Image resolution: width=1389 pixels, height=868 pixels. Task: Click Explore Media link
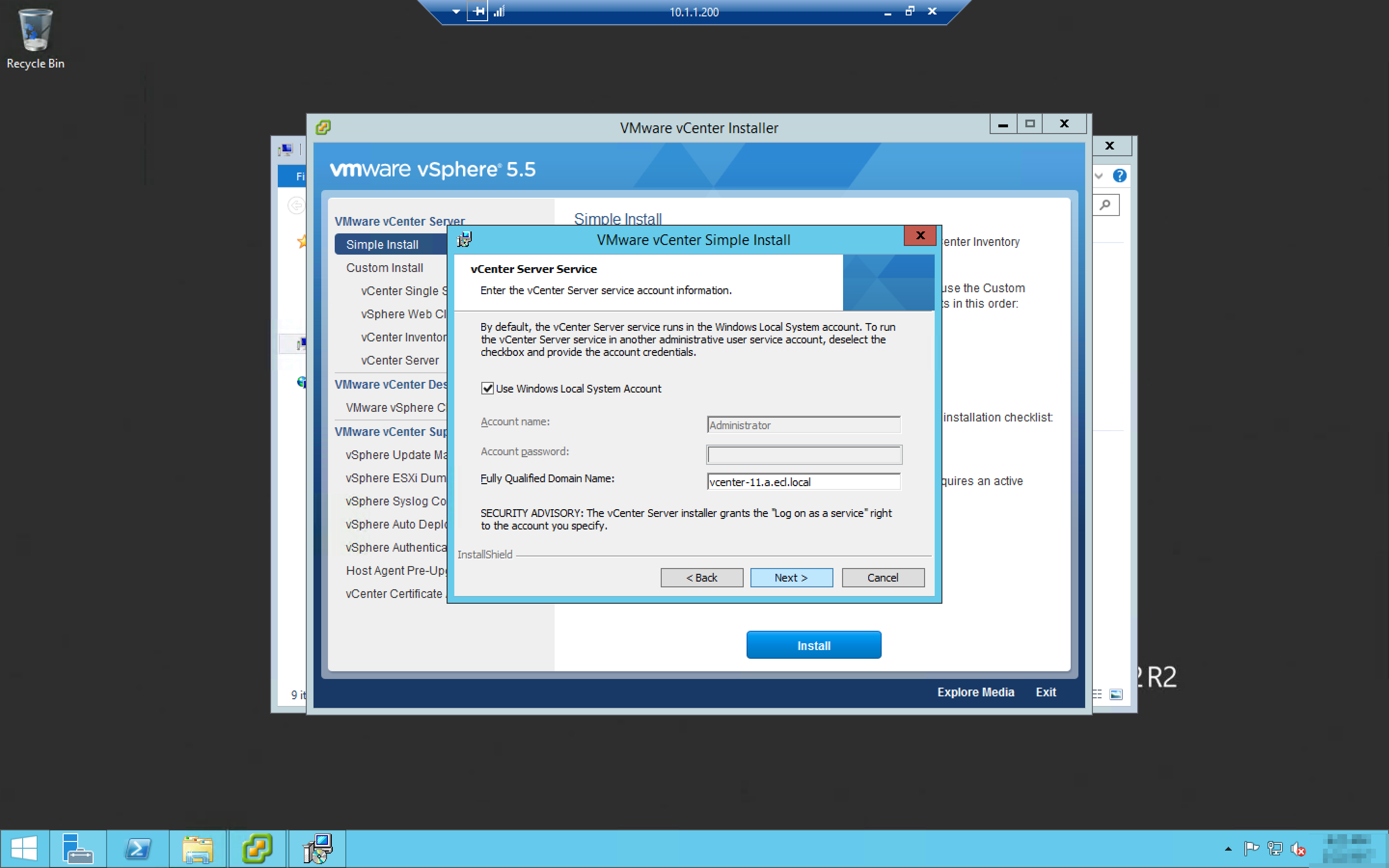pos(976,692)
